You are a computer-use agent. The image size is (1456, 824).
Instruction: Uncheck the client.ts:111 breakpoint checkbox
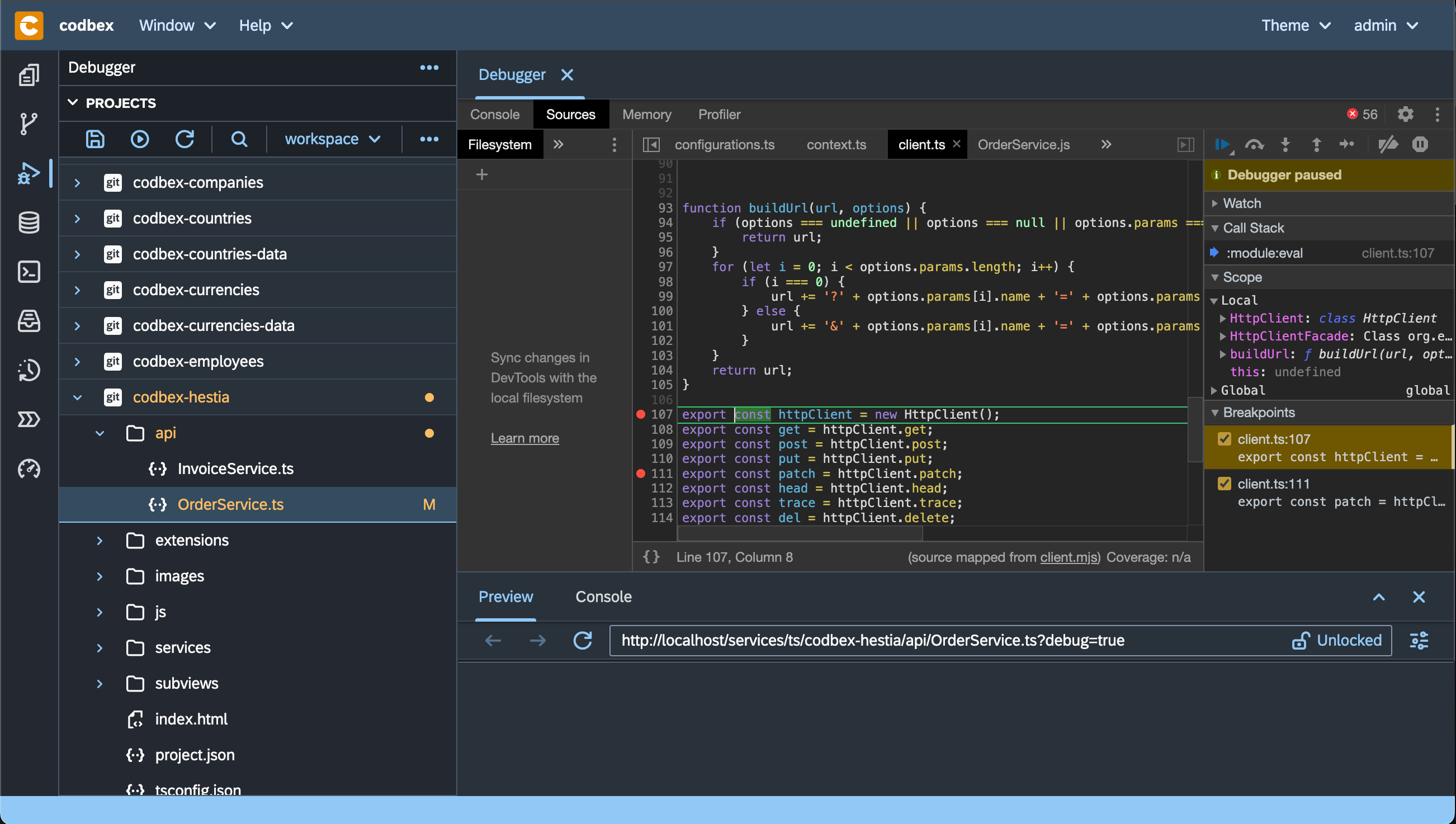pos(1224,484)
